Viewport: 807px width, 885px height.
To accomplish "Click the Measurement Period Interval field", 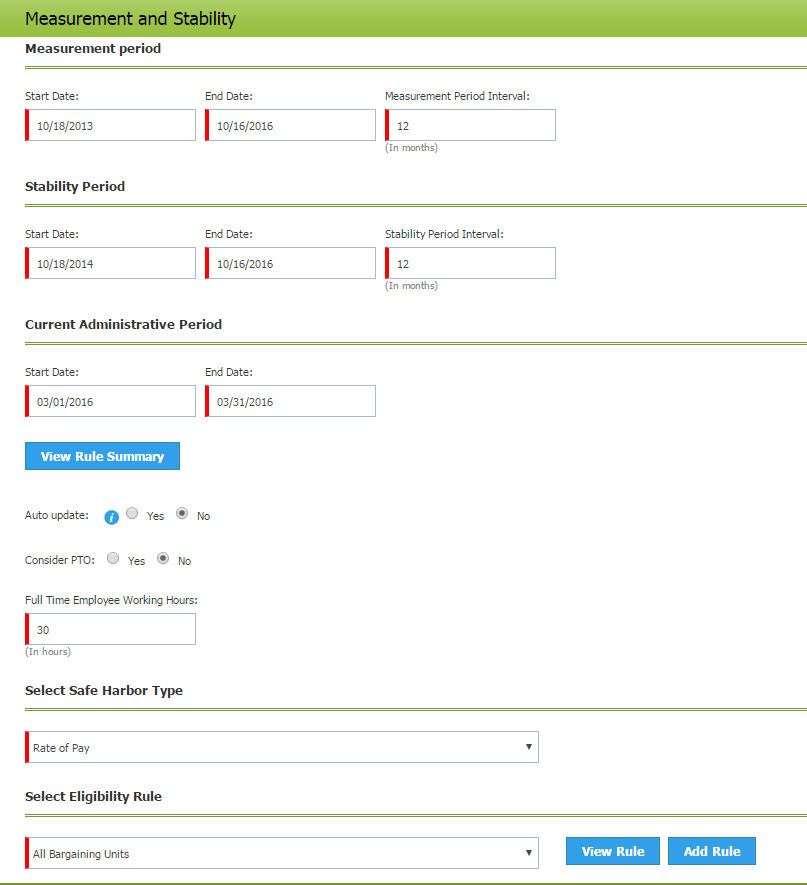I will click(471, 126).
